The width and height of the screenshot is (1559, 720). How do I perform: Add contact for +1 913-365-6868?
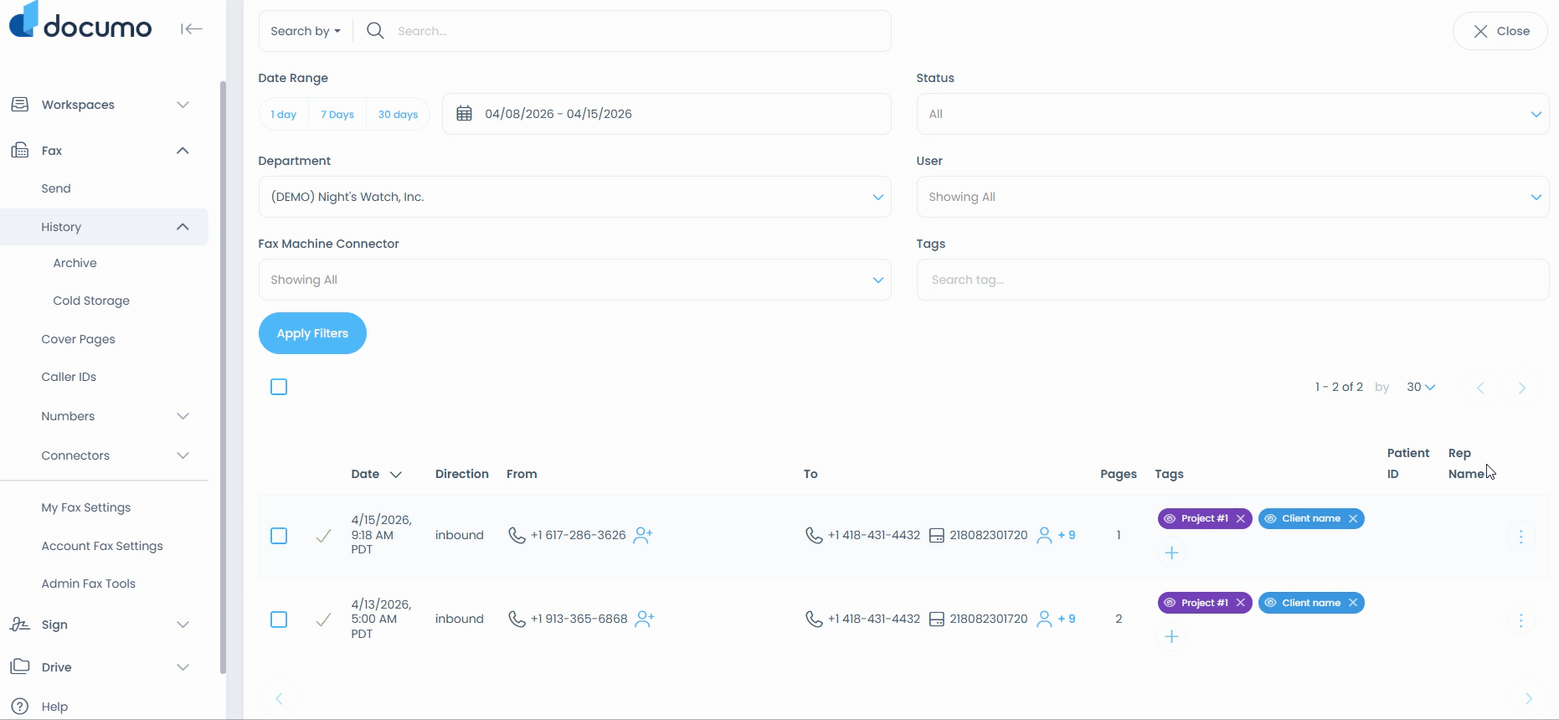coord(645,620)
